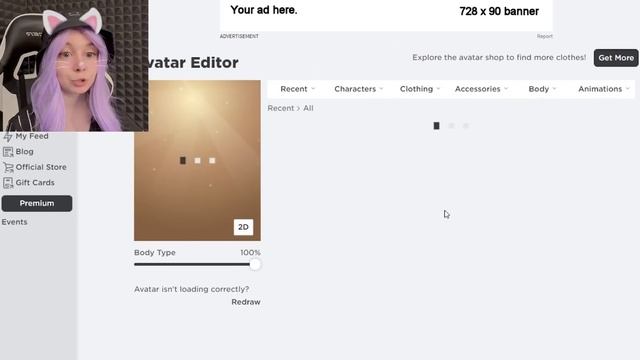The width and height of the screenshot is (640, 360).
Task: Click the ADVERTISEMENT label
Action: [239, 36]
